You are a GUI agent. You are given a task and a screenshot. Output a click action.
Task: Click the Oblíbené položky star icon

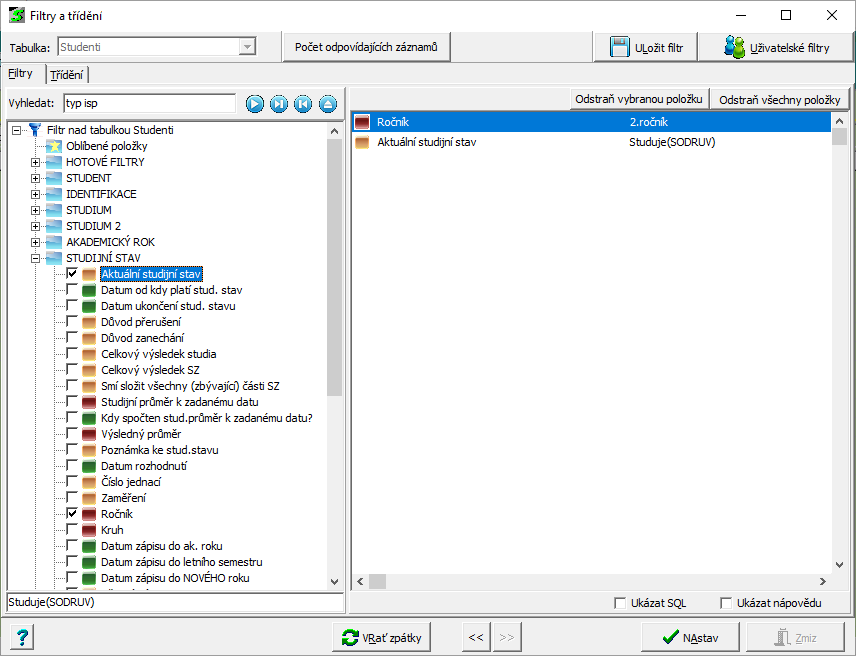[x=54, y=146]
